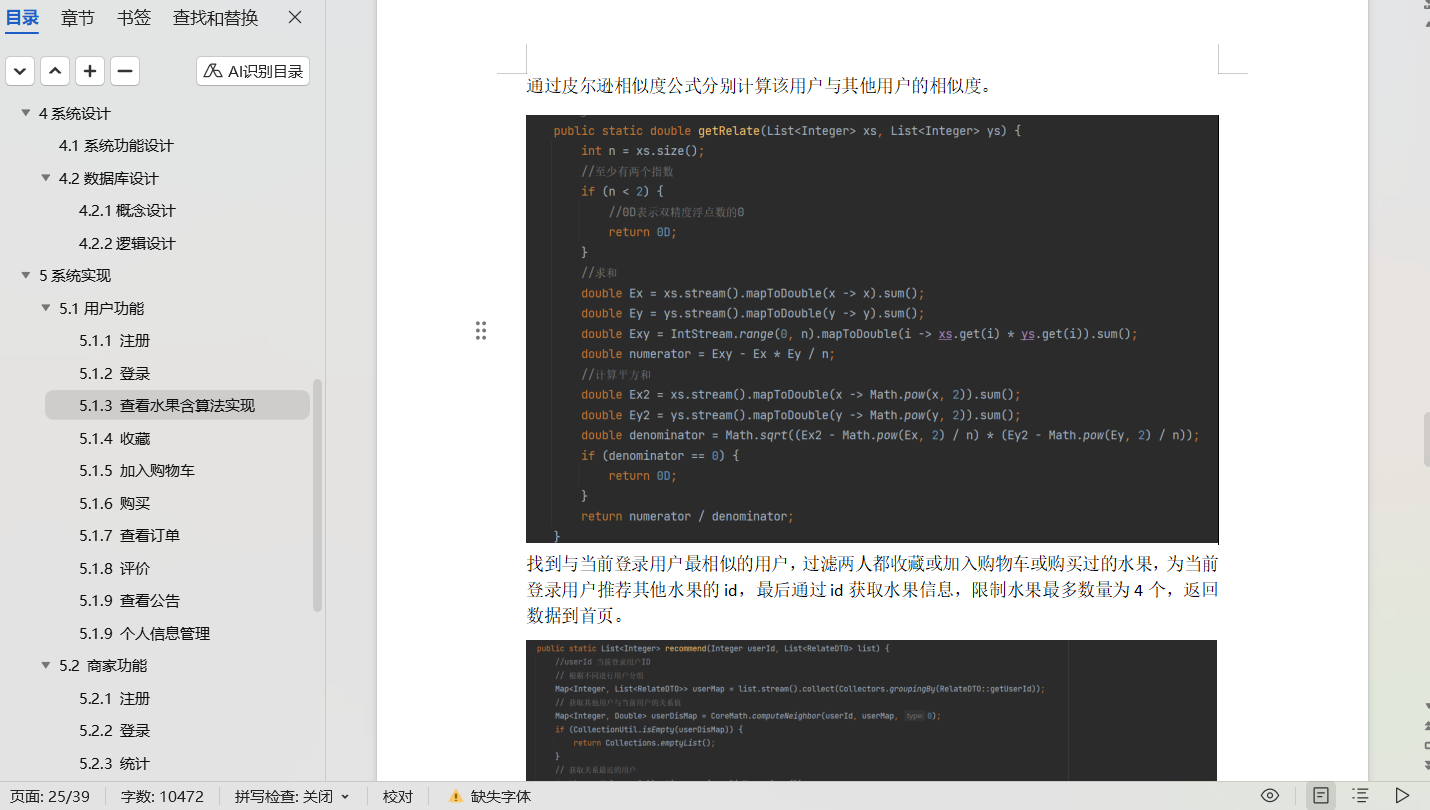Viewport: 1430px width, 810px height.
Task: Toggle eye protection mode icon
Action: [1270, 796]
